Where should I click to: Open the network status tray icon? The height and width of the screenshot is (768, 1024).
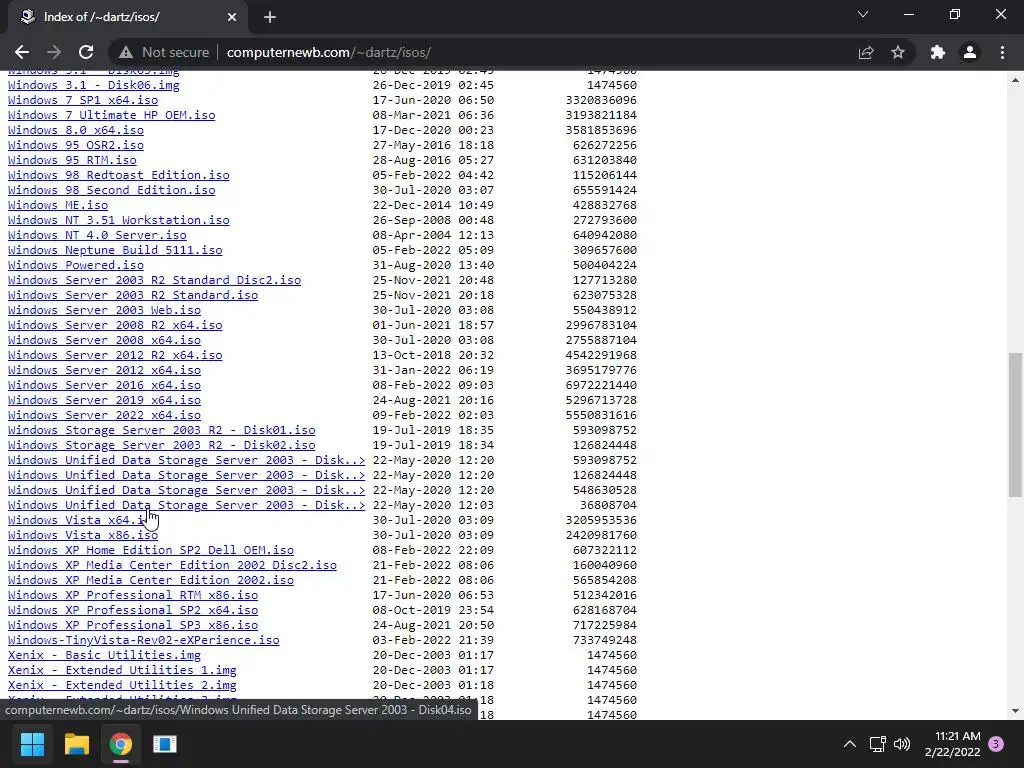click(878, 744)
